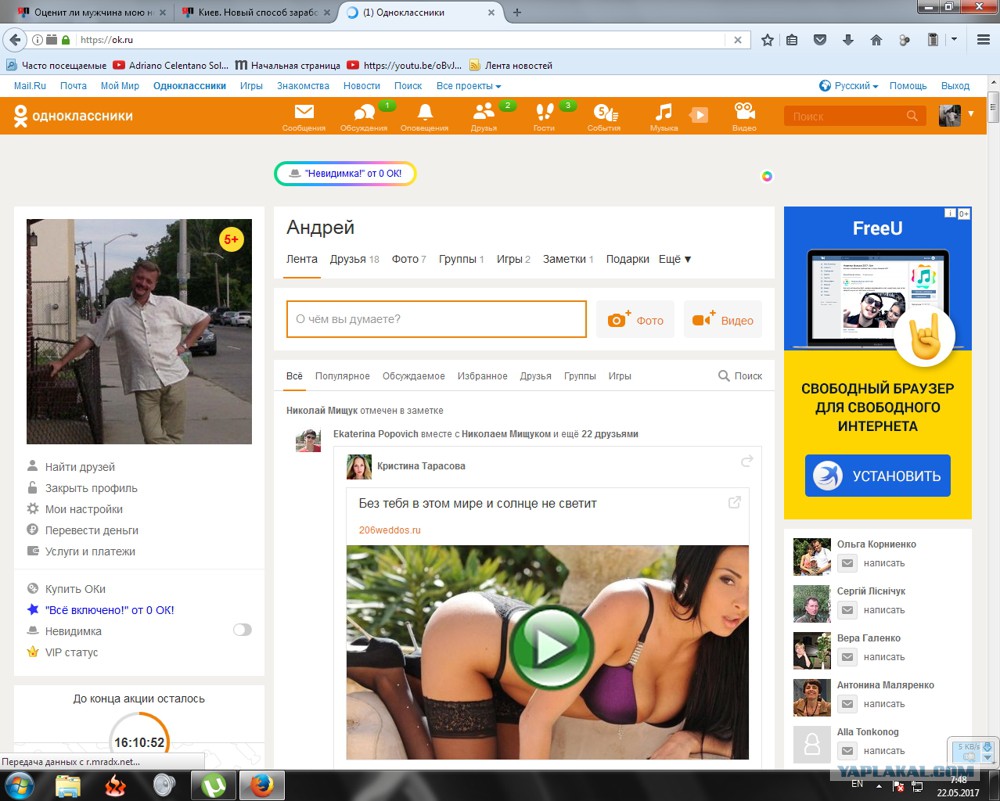Play the video in the feed post
Image resolution: width=1000 pixels, height=801 pixels.
552,647
